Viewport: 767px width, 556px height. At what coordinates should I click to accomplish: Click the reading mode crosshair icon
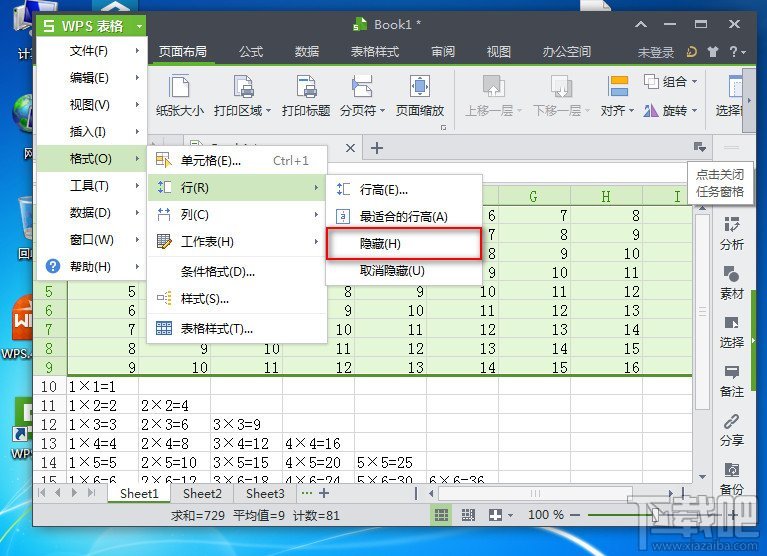coord(495,515)
